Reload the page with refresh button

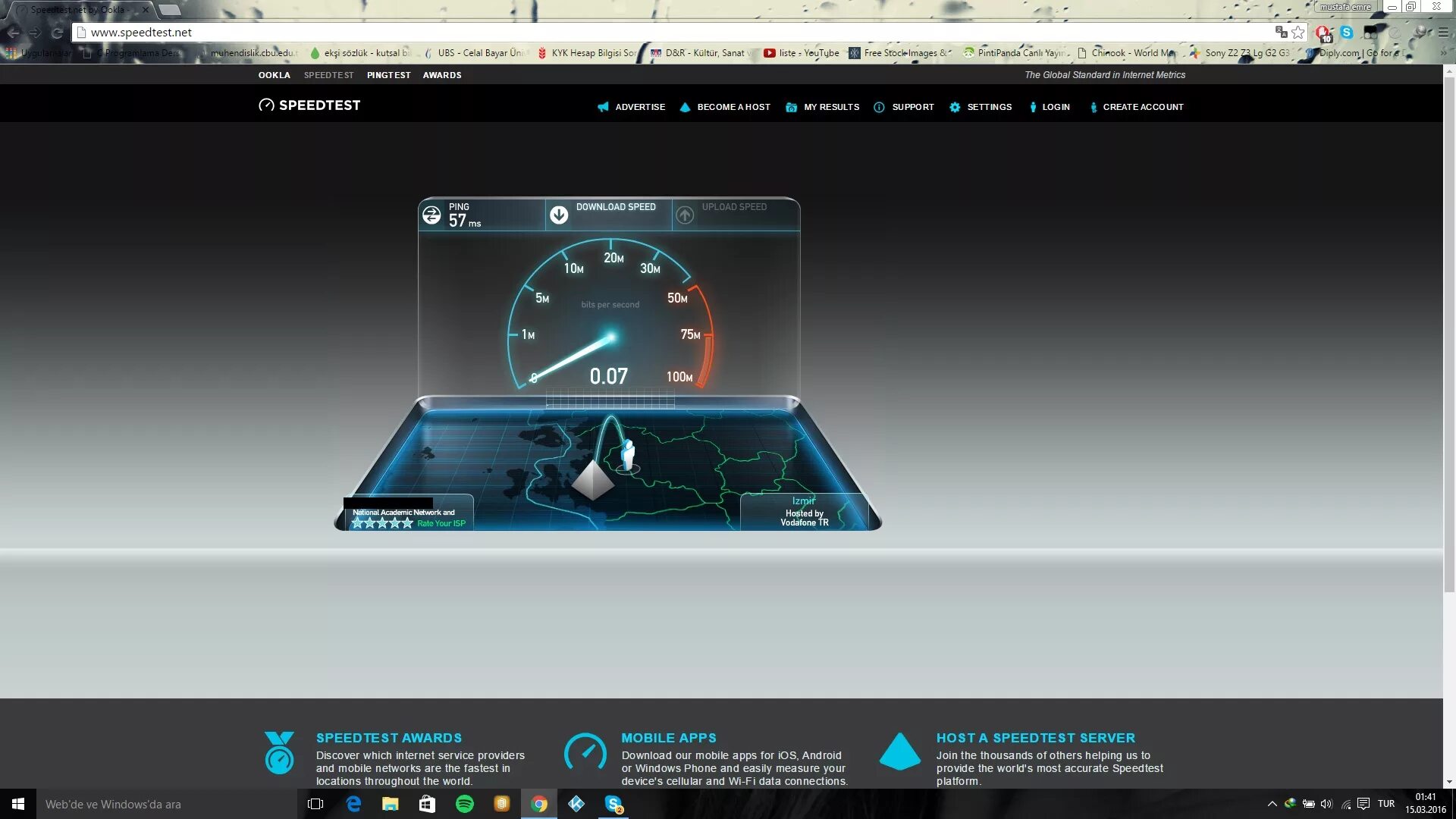[57, 33]
